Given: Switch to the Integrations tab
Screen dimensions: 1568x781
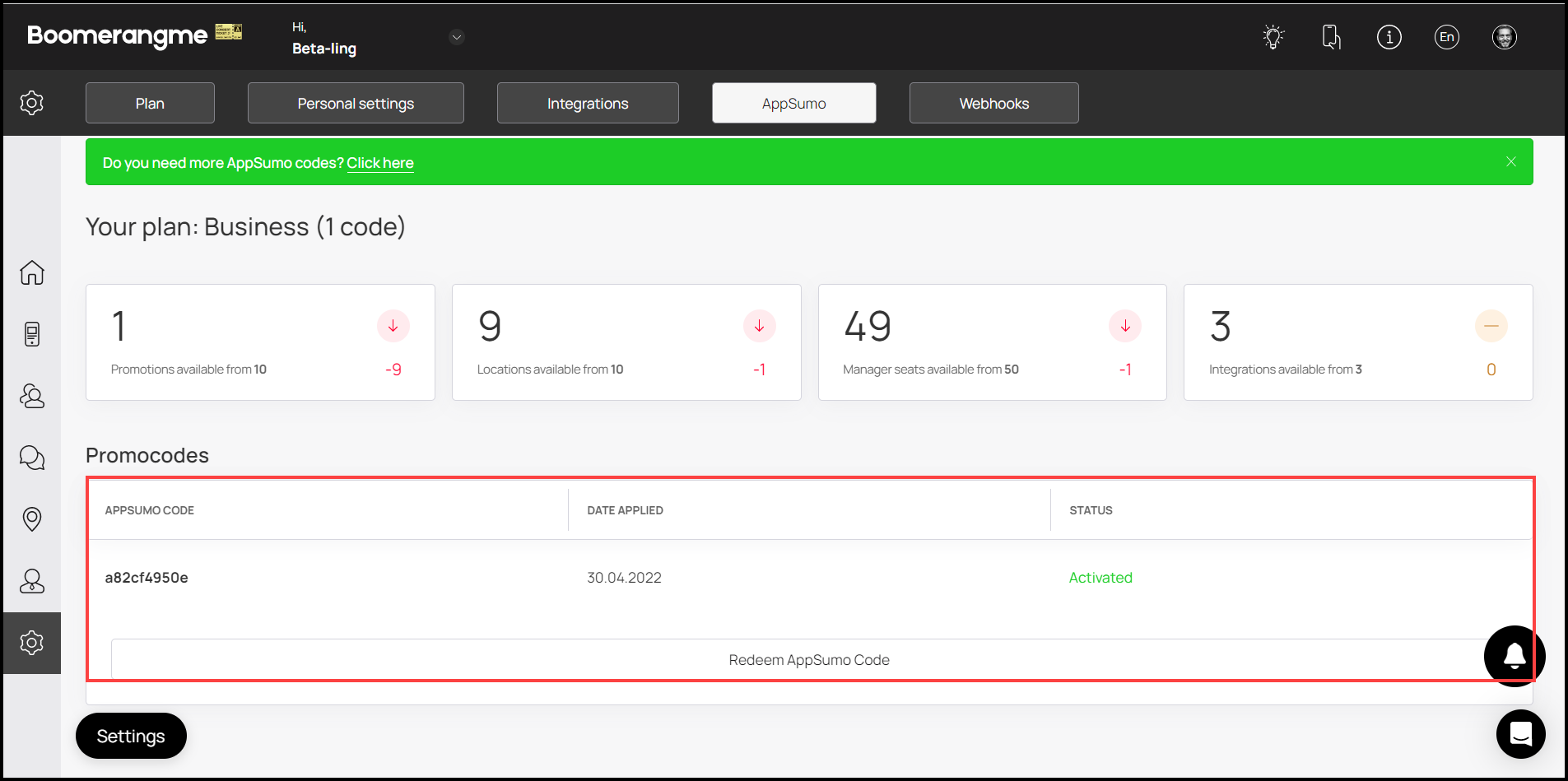Looking at the screenshot, I should pyautogui.click(x=588, y=103).
